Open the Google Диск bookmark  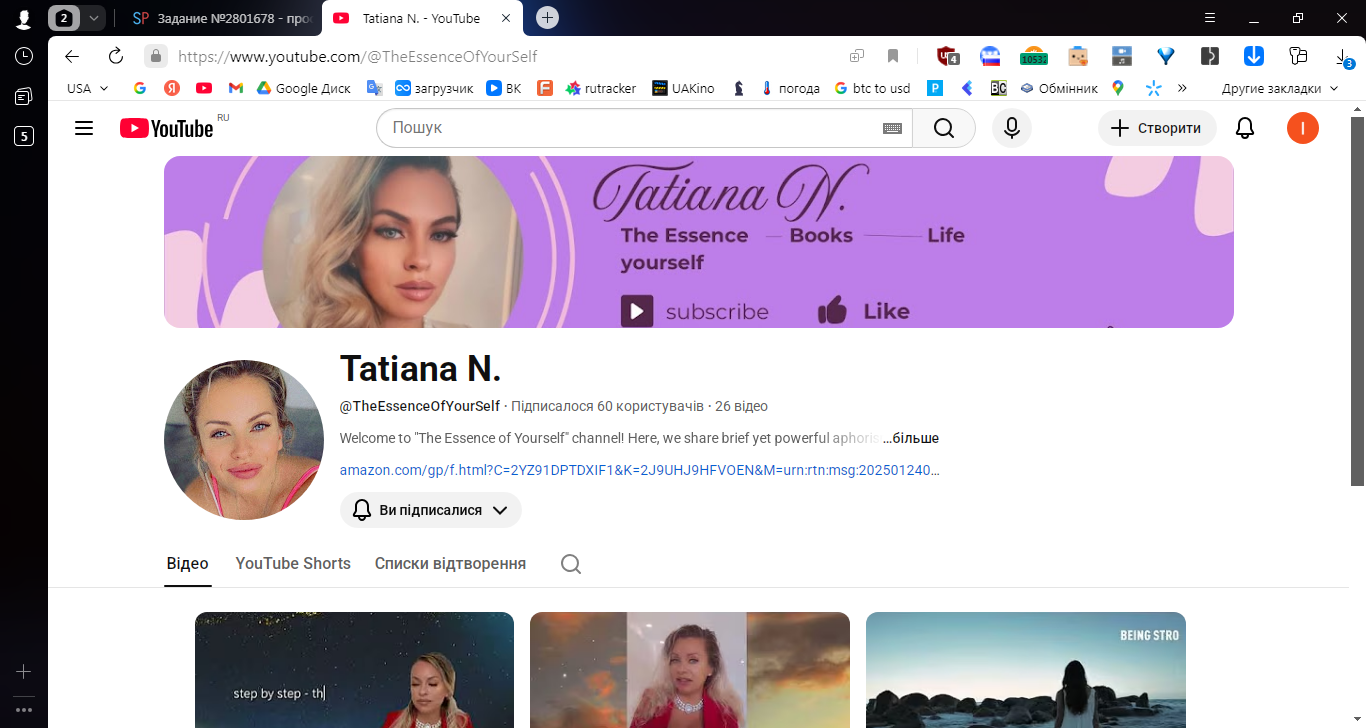tap(304, 88)
